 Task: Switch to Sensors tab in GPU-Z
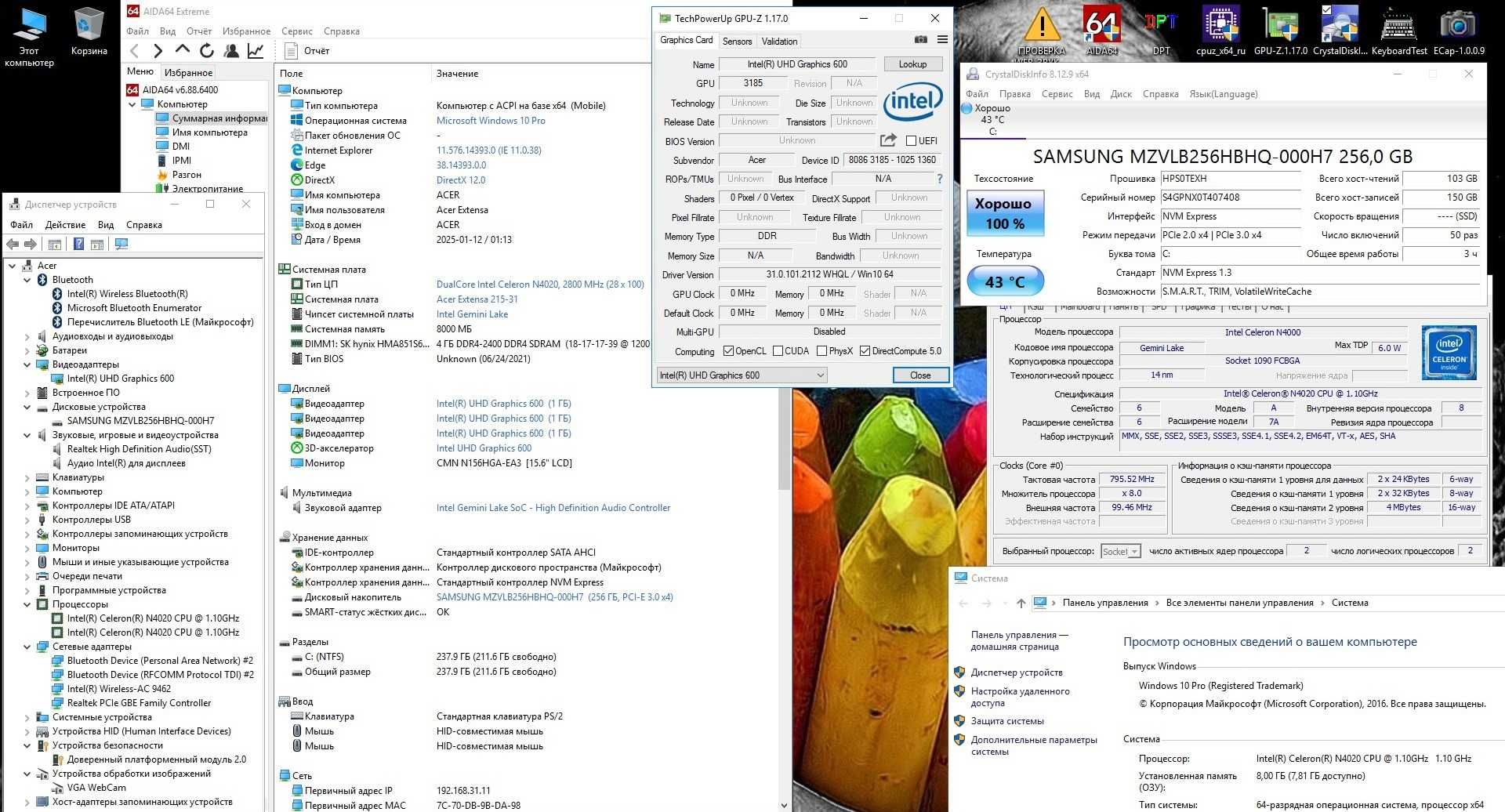(x=737, y=42)
